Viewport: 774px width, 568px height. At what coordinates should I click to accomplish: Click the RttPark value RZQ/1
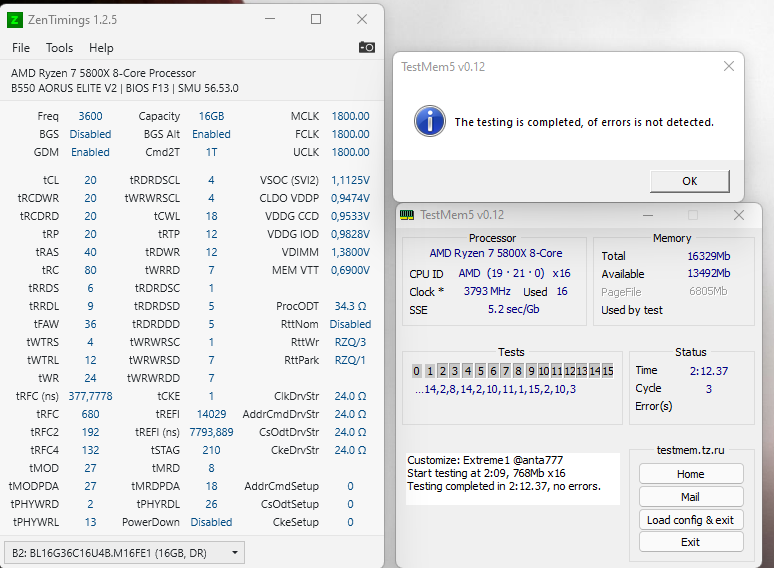(x=350, y=360)
